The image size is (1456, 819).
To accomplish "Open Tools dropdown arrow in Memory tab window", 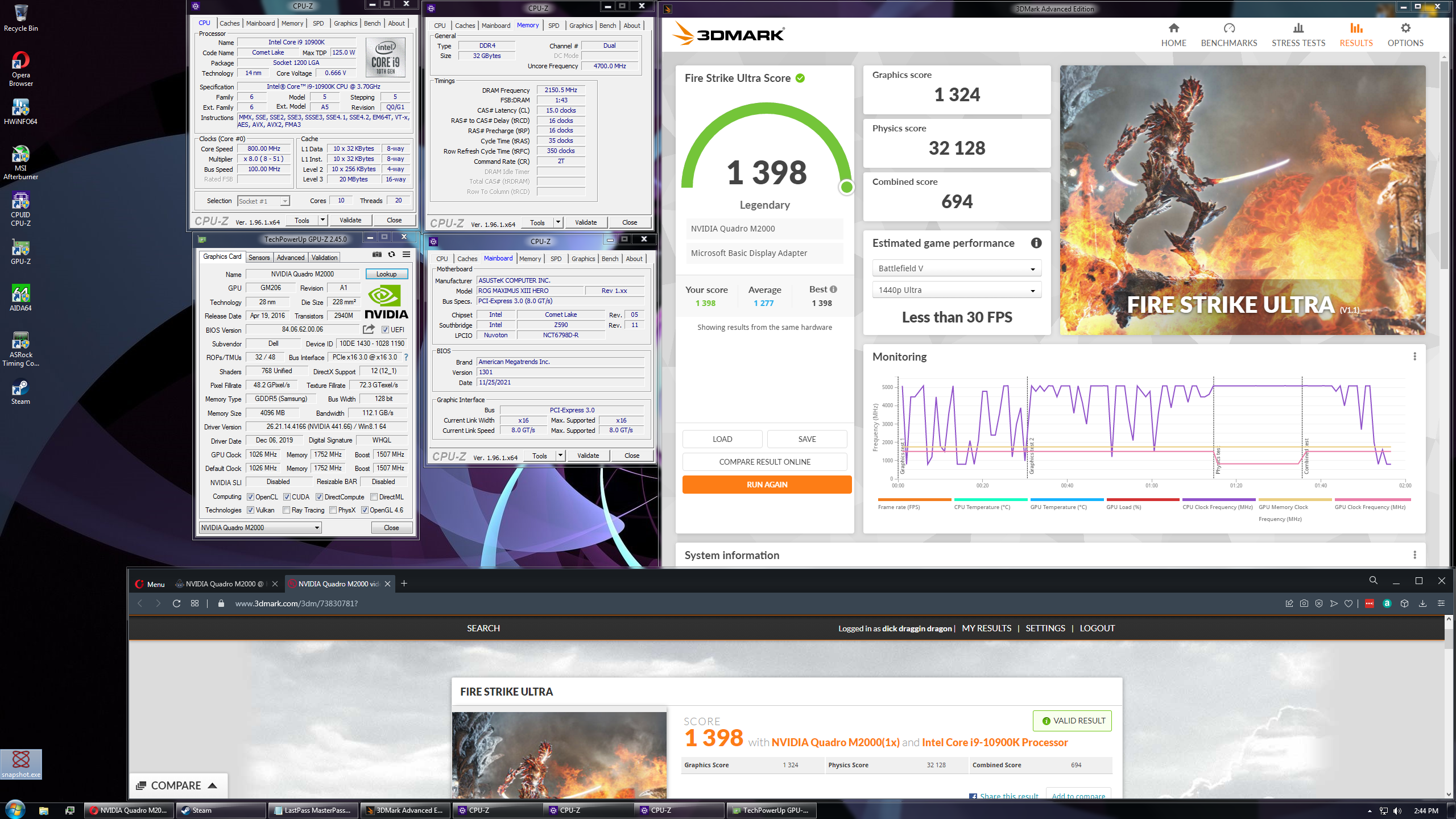I will click(x=559, y=222).
